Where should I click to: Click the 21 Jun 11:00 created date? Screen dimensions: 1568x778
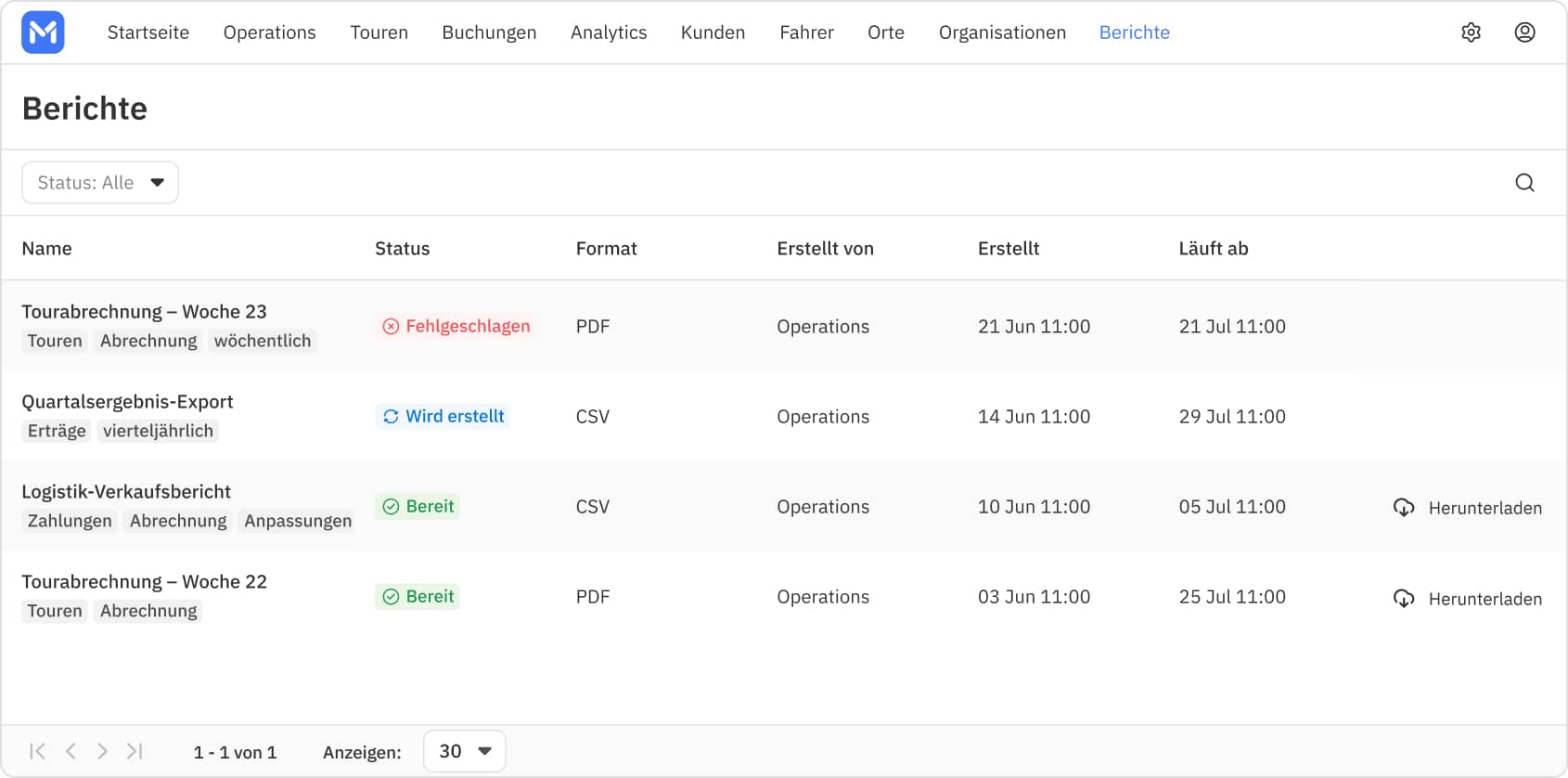(1034, 327)
